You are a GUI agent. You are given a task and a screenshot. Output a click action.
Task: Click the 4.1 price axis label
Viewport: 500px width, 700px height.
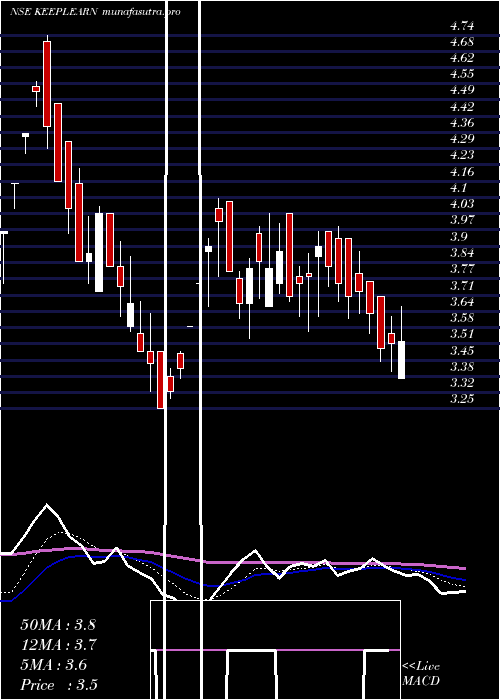(458, 188)
